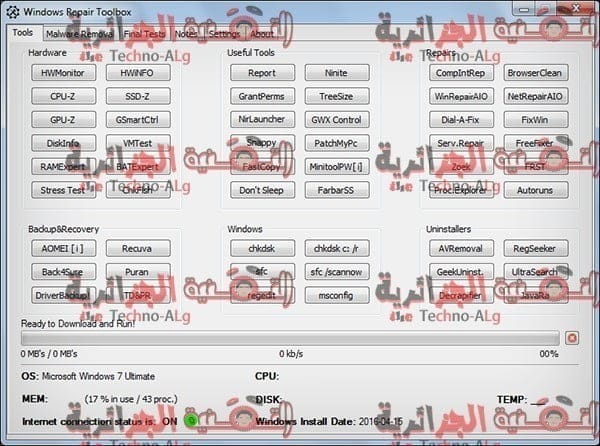Launch FRST

tap(536, 166)
